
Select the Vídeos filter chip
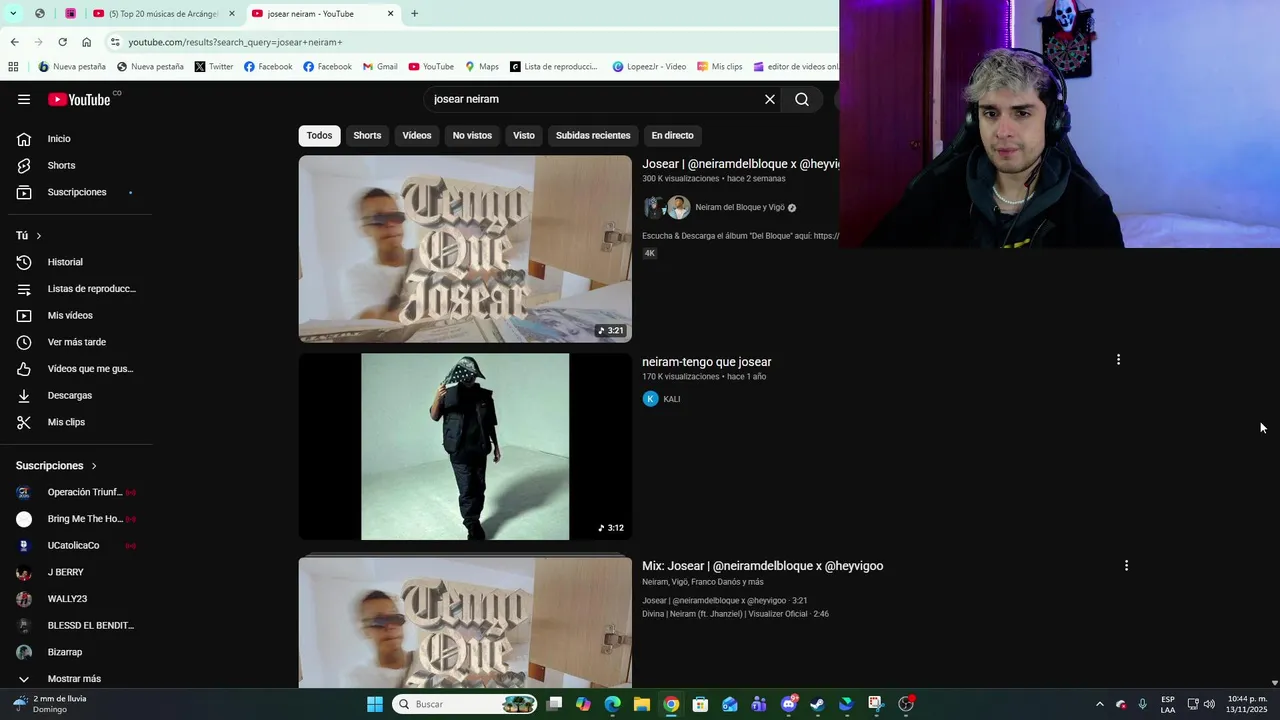pos(417,136)
